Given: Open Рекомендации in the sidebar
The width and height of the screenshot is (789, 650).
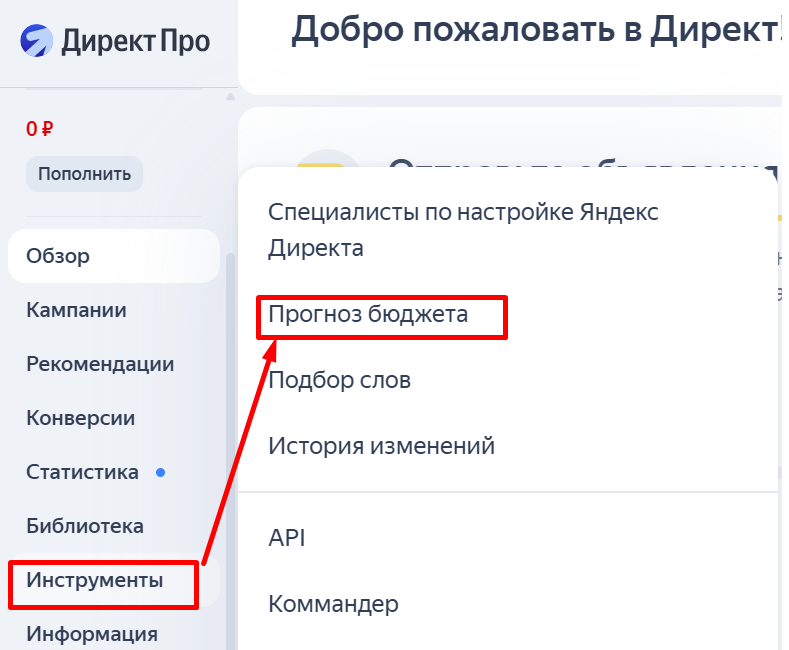Looking at the screenshot, I should click(x=100, y=364).
